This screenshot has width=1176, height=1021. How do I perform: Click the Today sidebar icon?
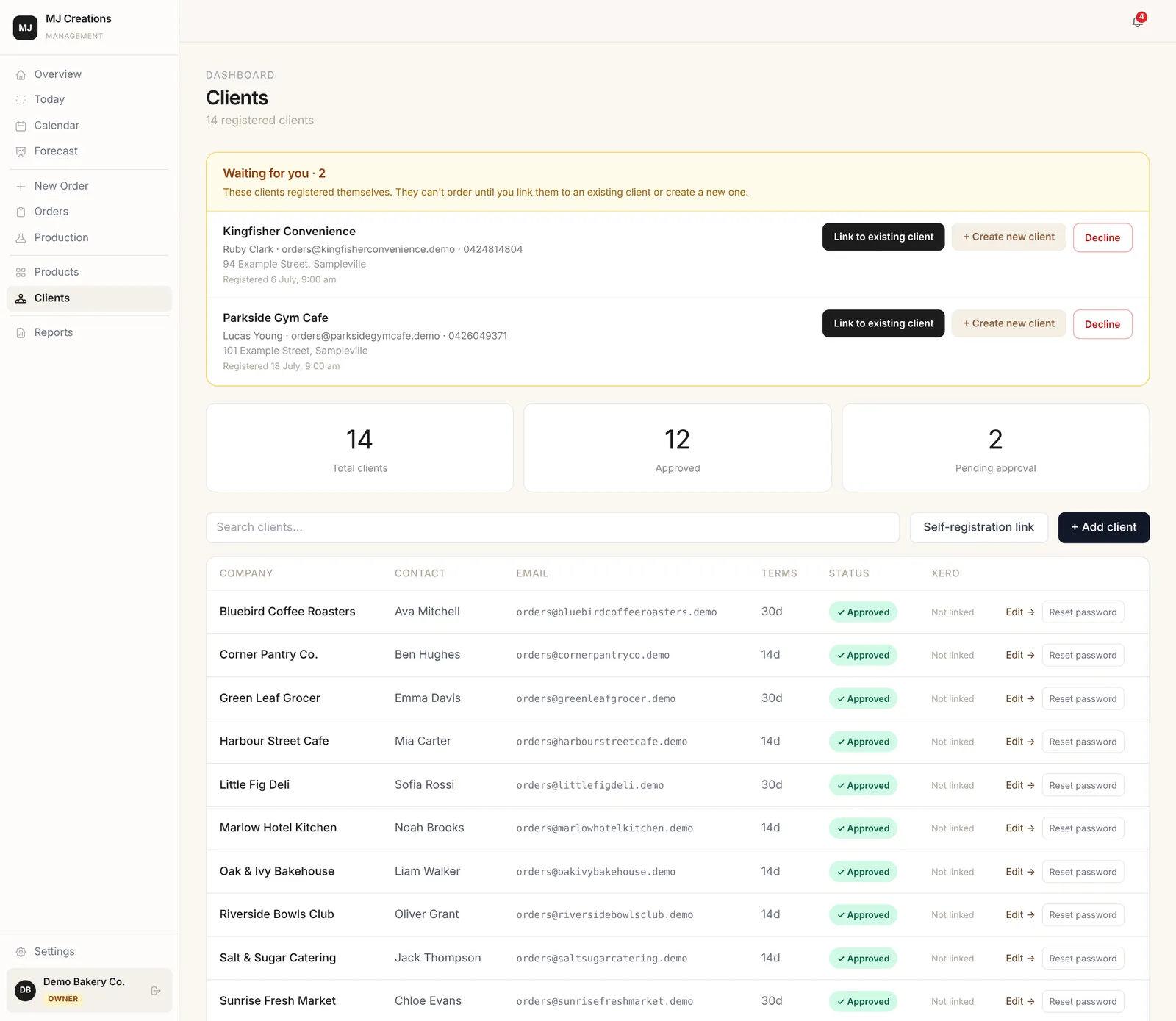click(x=21, y=100)
